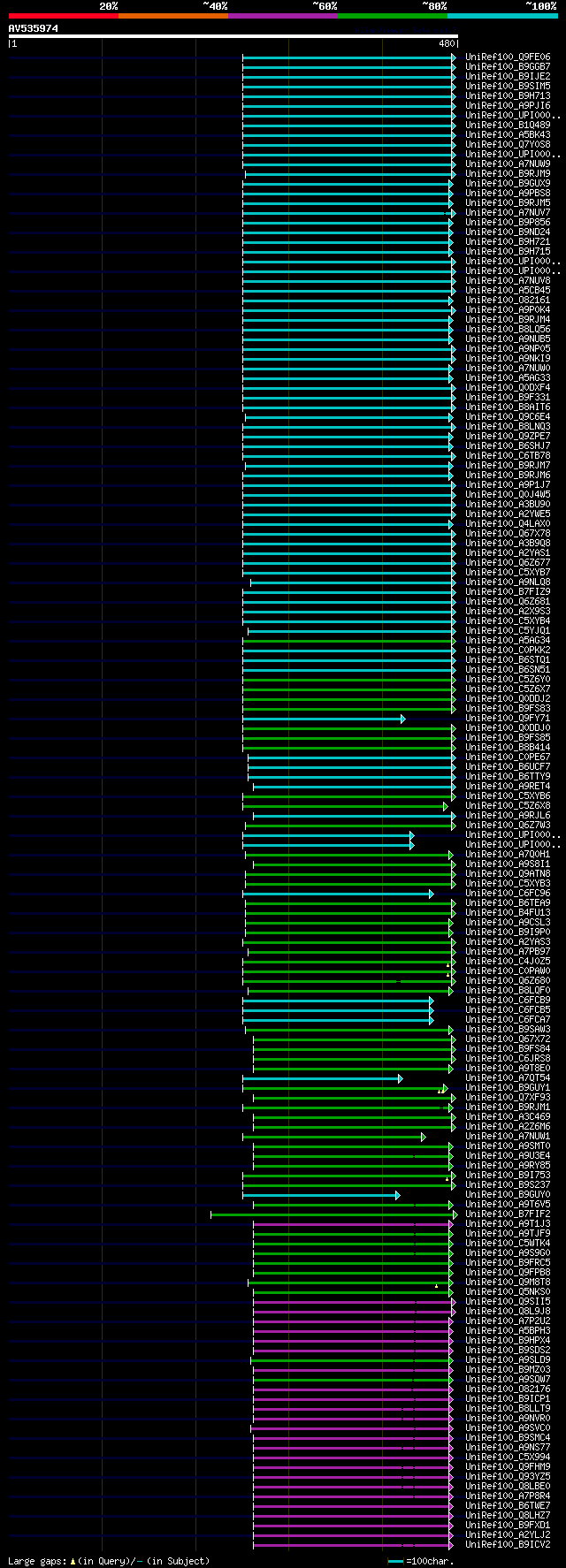Select the UniRef100_B8B414 label
Image resolution: width=566 pixels, height=1568 pixels.
[x=508, y=748]
